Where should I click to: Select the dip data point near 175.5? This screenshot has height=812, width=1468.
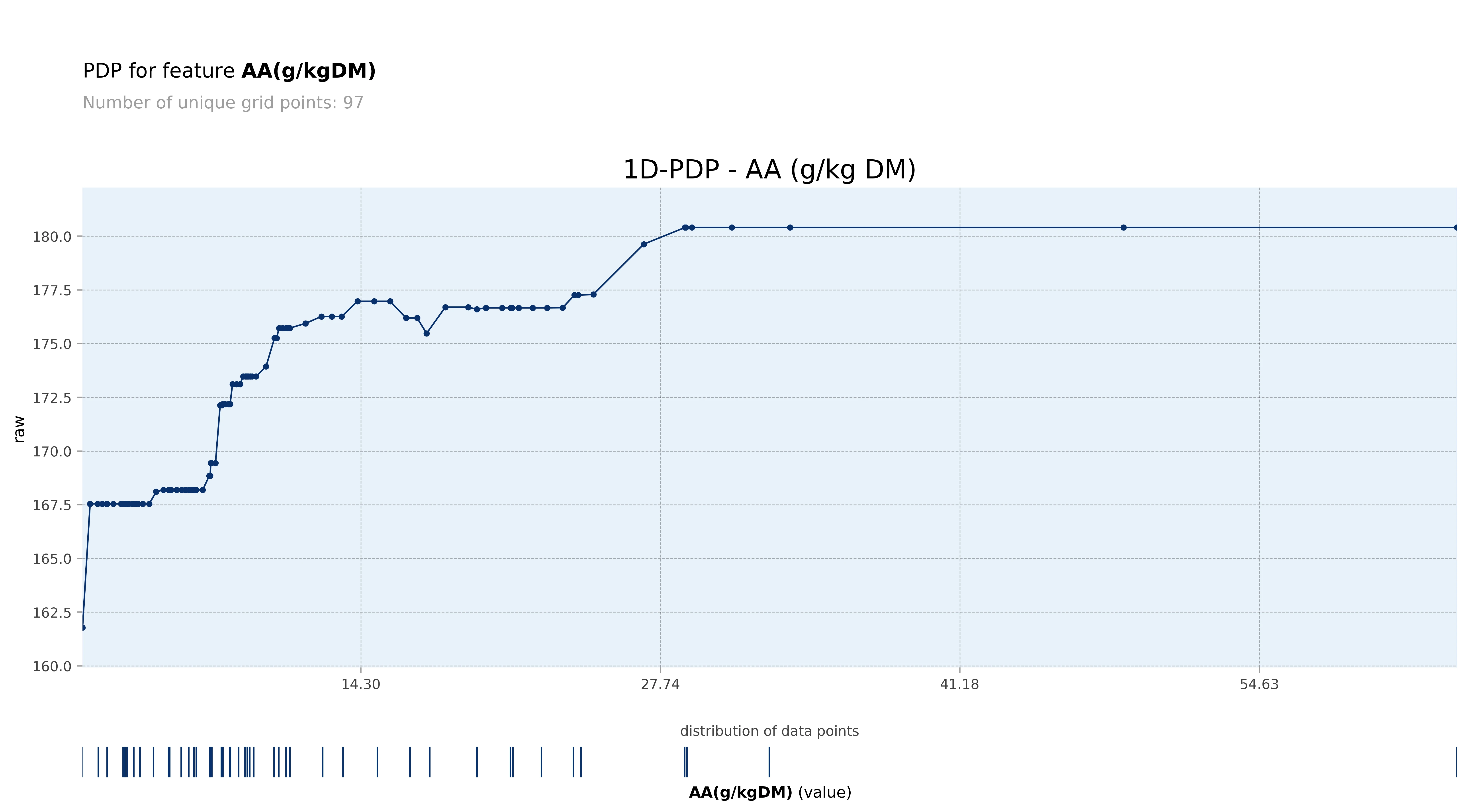click(x=426, y=333)
